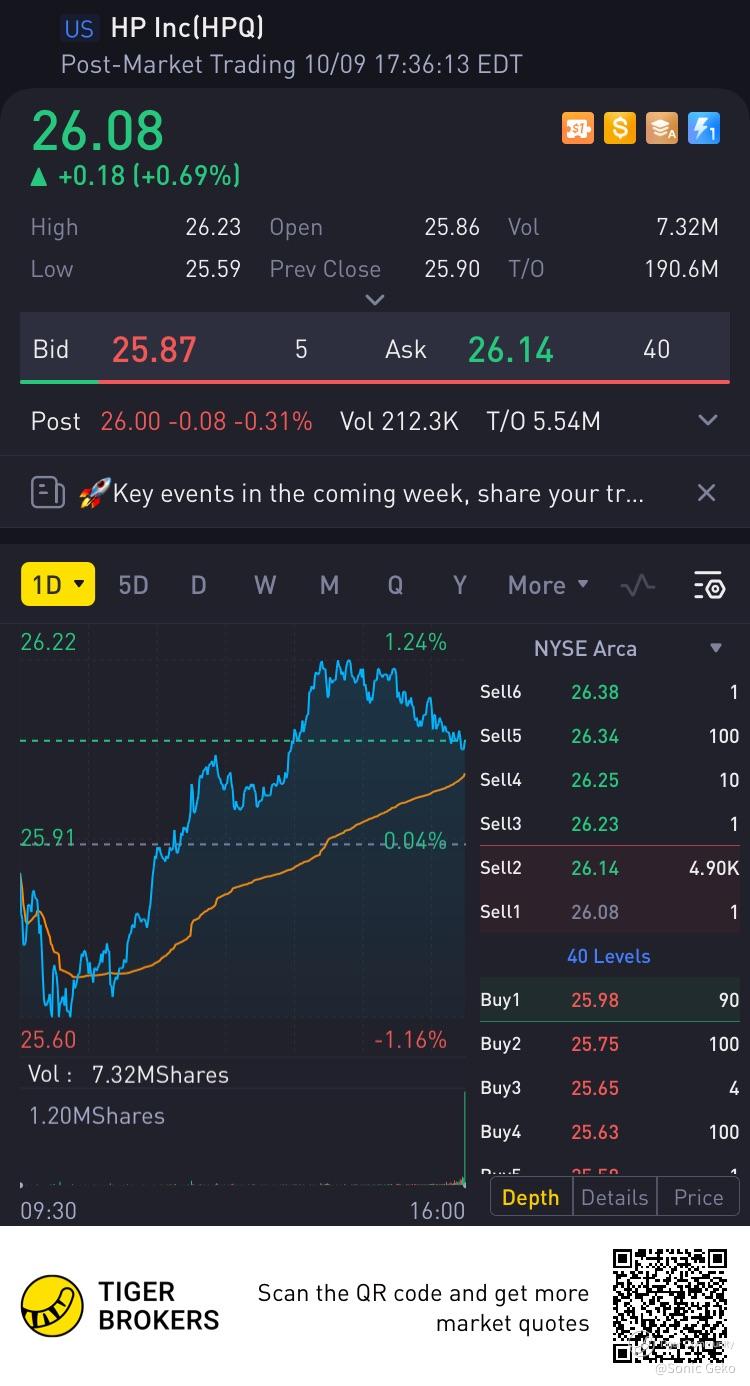Select the Sell2 26.14 order row

(x=609, y=867)
